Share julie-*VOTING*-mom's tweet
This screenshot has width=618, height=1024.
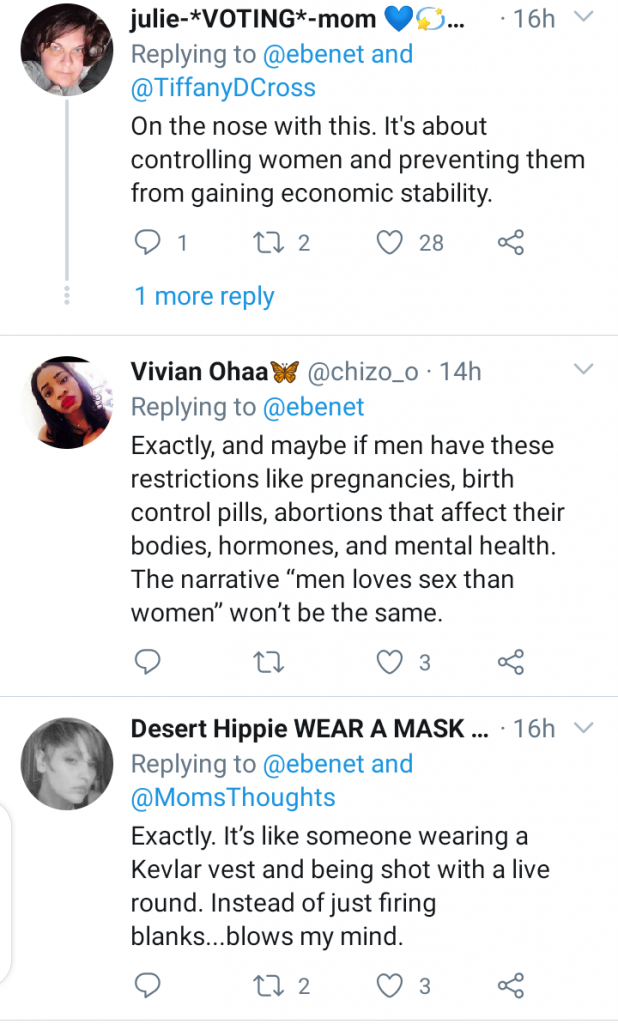[510, 242]
